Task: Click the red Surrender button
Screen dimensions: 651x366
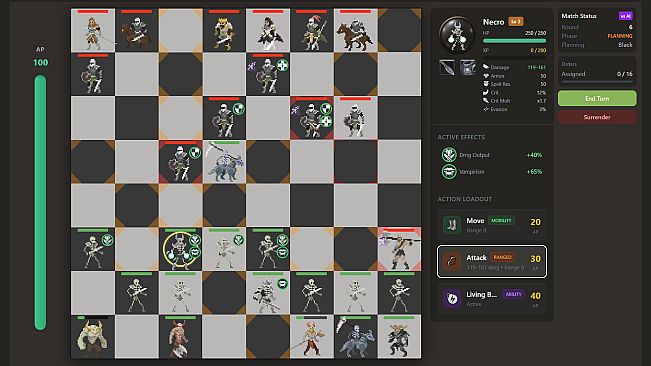Action: point(597,117)
